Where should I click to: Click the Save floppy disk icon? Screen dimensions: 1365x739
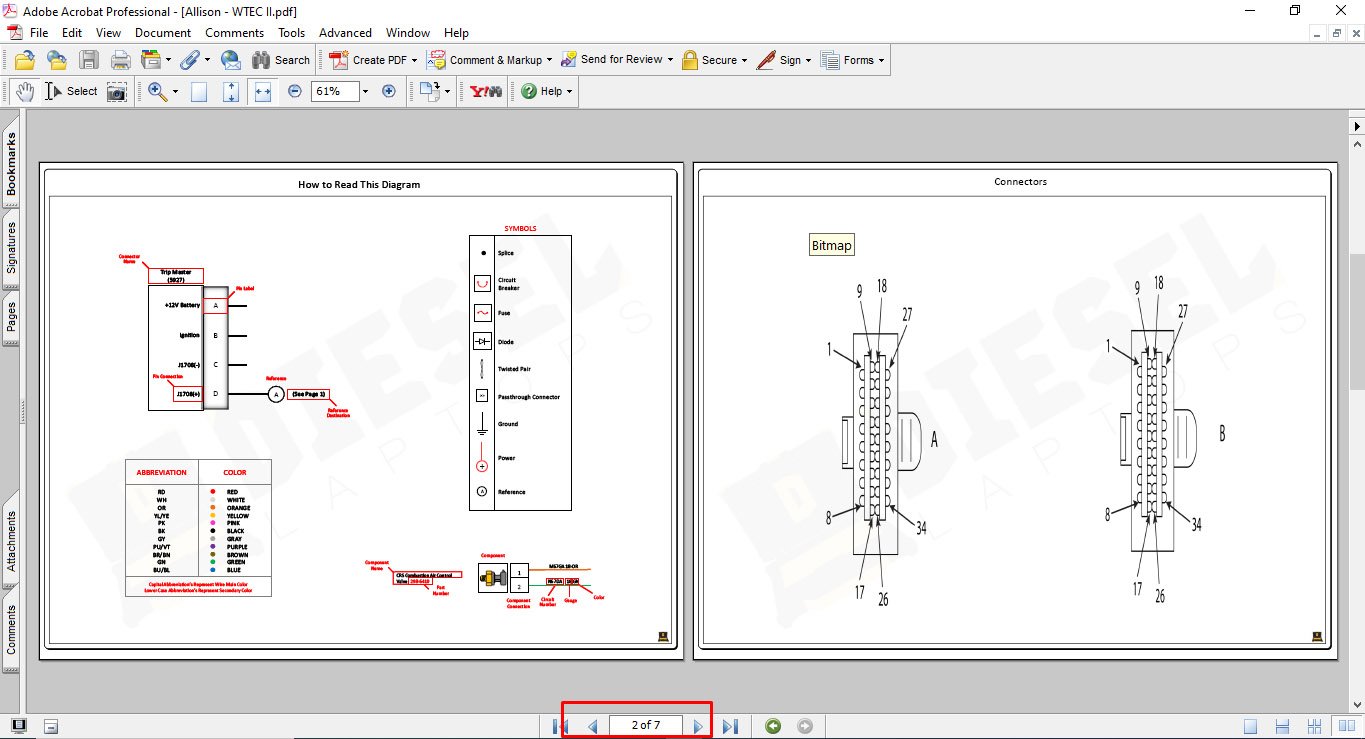click(x=89, y=60)
